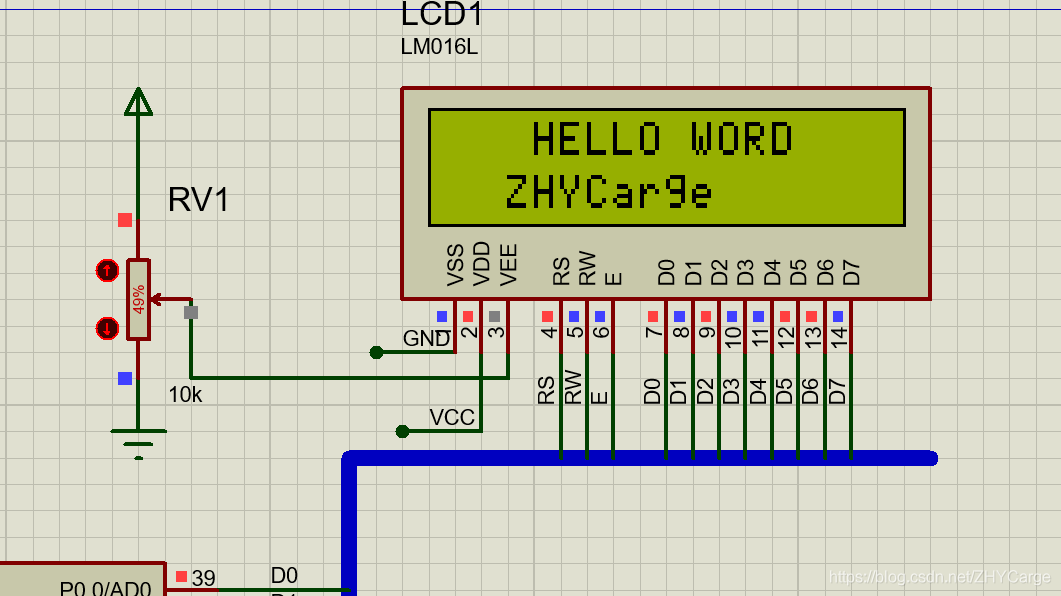Click the P0.0/AD0 pin label

click(x=105, y=588)
